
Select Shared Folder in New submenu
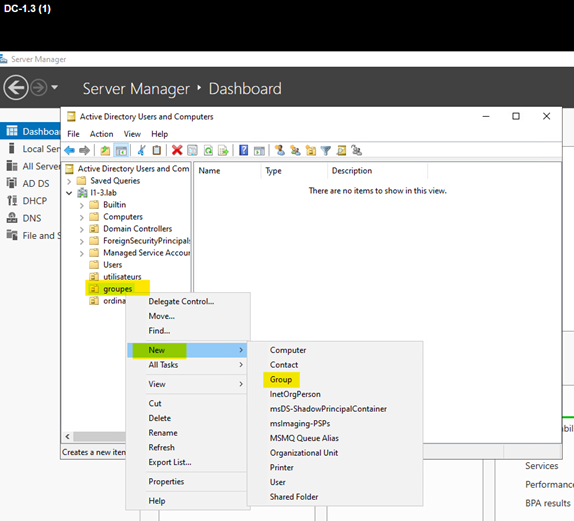[335, 497]
